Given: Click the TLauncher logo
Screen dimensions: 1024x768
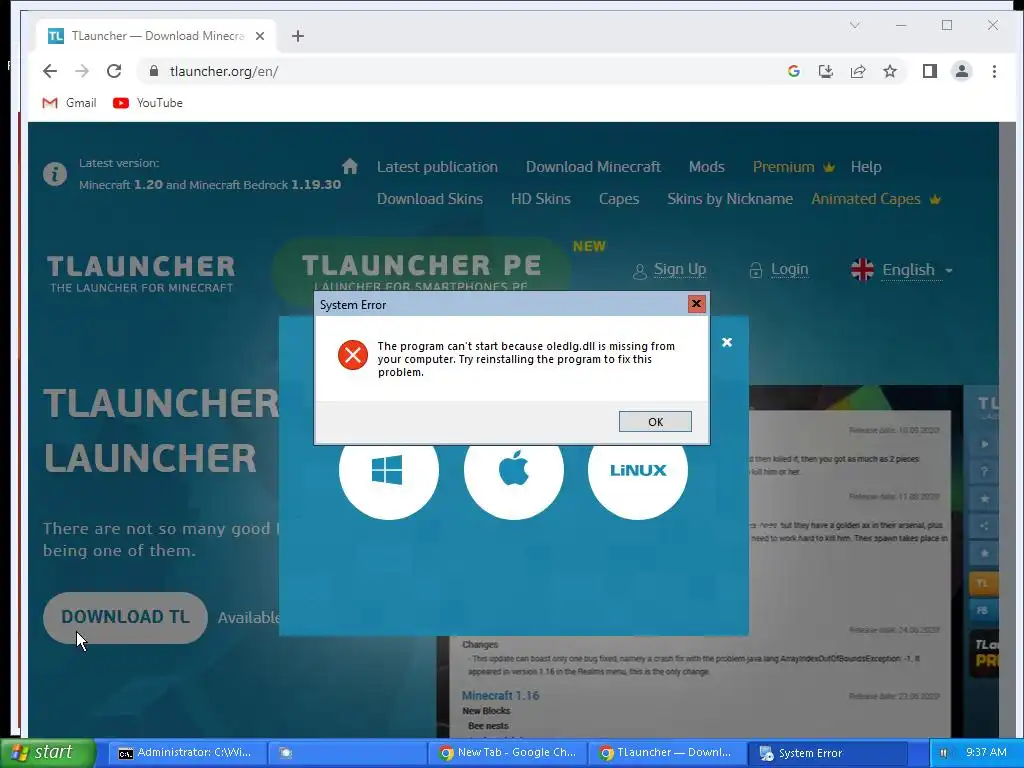Looking at the screenshot, I should coord(141,273).
